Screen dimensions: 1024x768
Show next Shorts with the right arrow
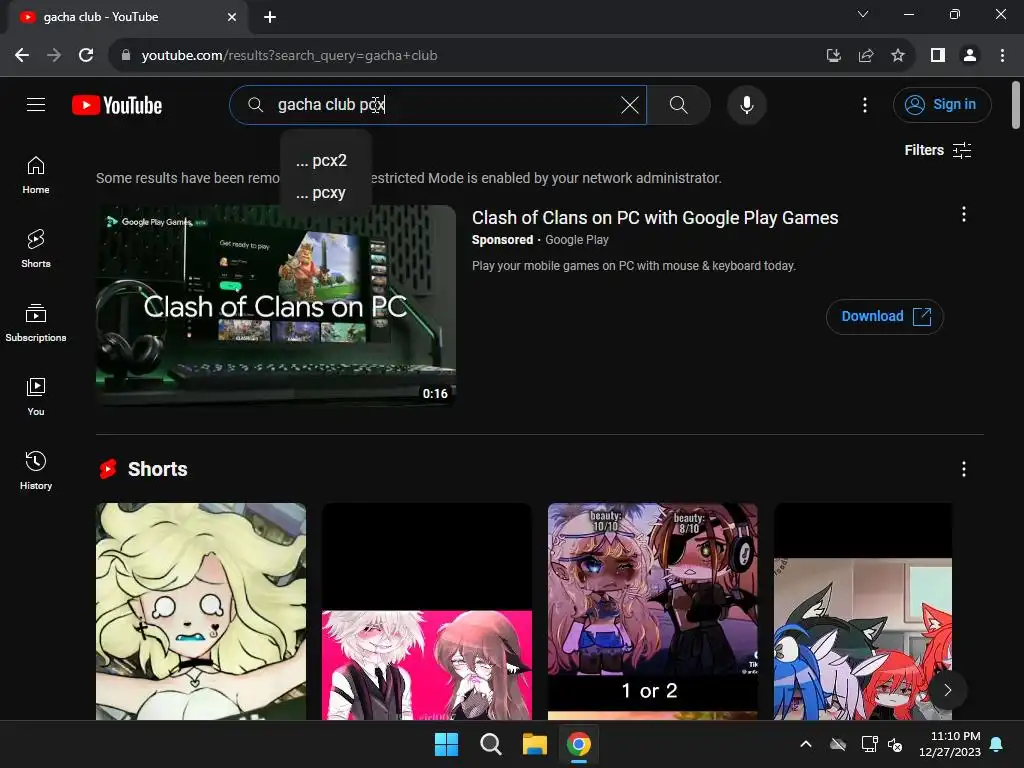947,690
